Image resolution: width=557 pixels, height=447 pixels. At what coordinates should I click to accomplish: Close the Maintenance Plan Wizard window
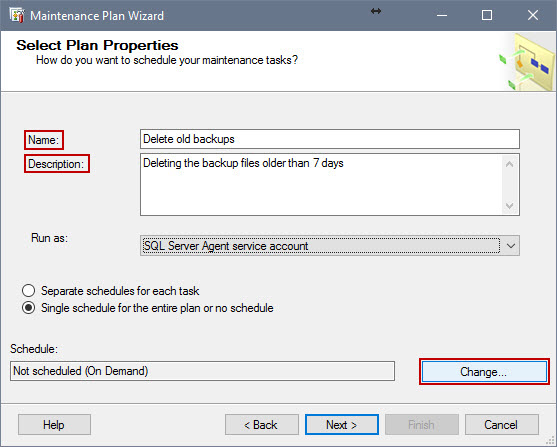pyautogui.click(x=533, y=15)
